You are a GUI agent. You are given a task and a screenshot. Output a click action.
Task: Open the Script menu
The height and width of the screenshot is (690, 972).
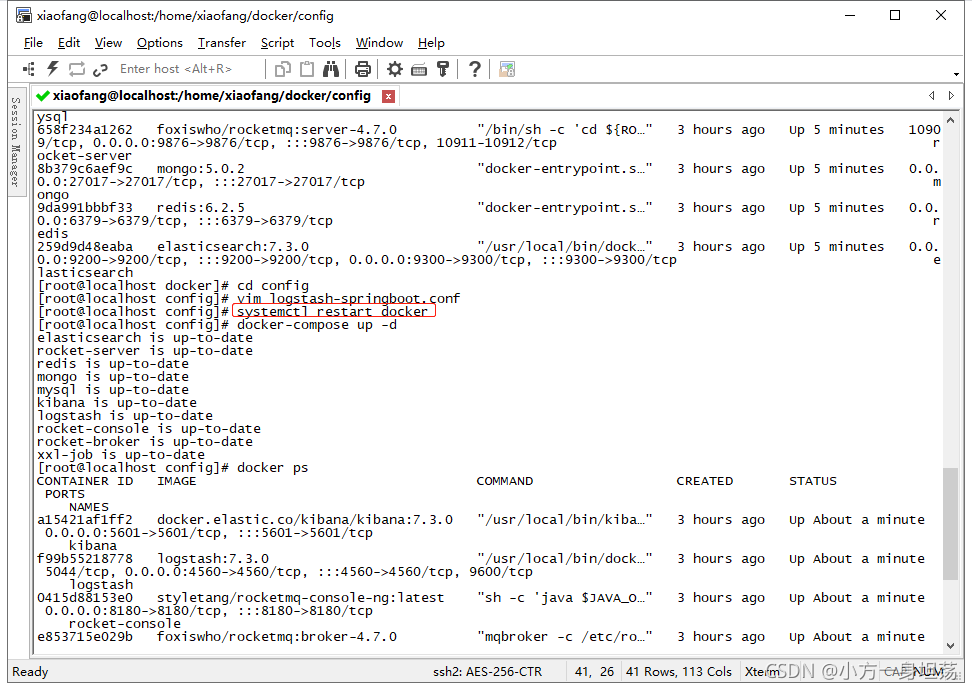point(277,43)
